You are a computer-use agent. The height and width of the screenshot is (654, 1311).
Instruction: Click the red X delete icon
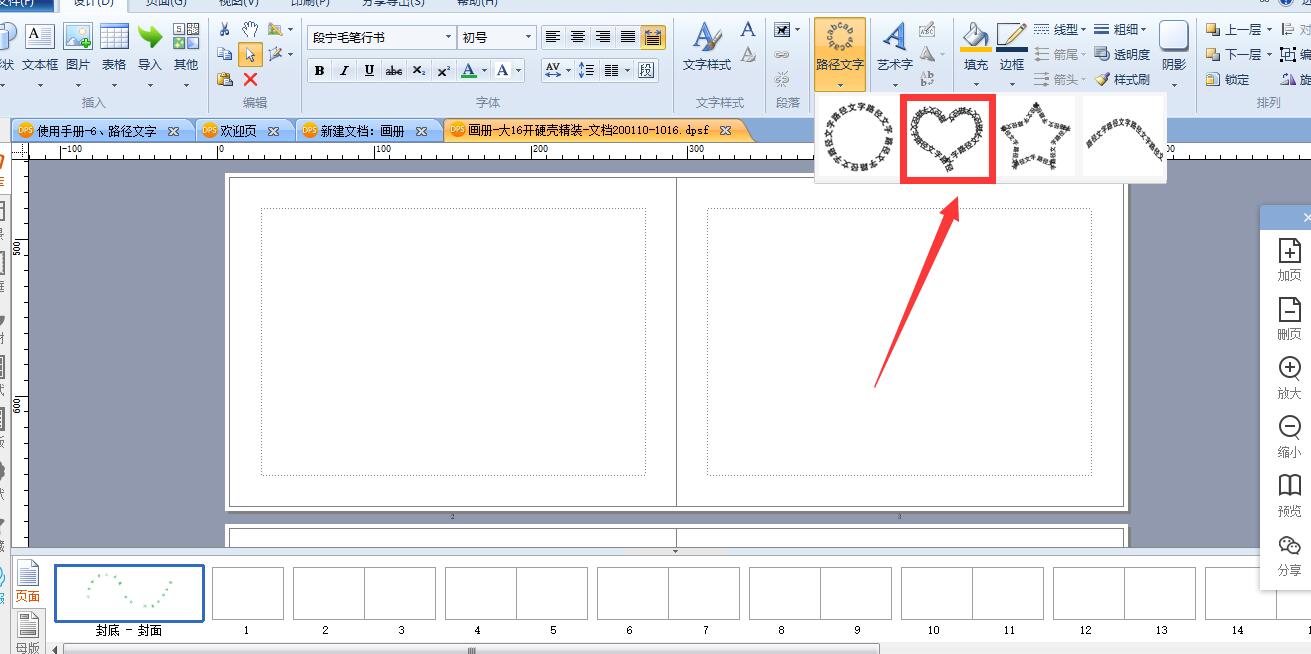click(250, 79)
